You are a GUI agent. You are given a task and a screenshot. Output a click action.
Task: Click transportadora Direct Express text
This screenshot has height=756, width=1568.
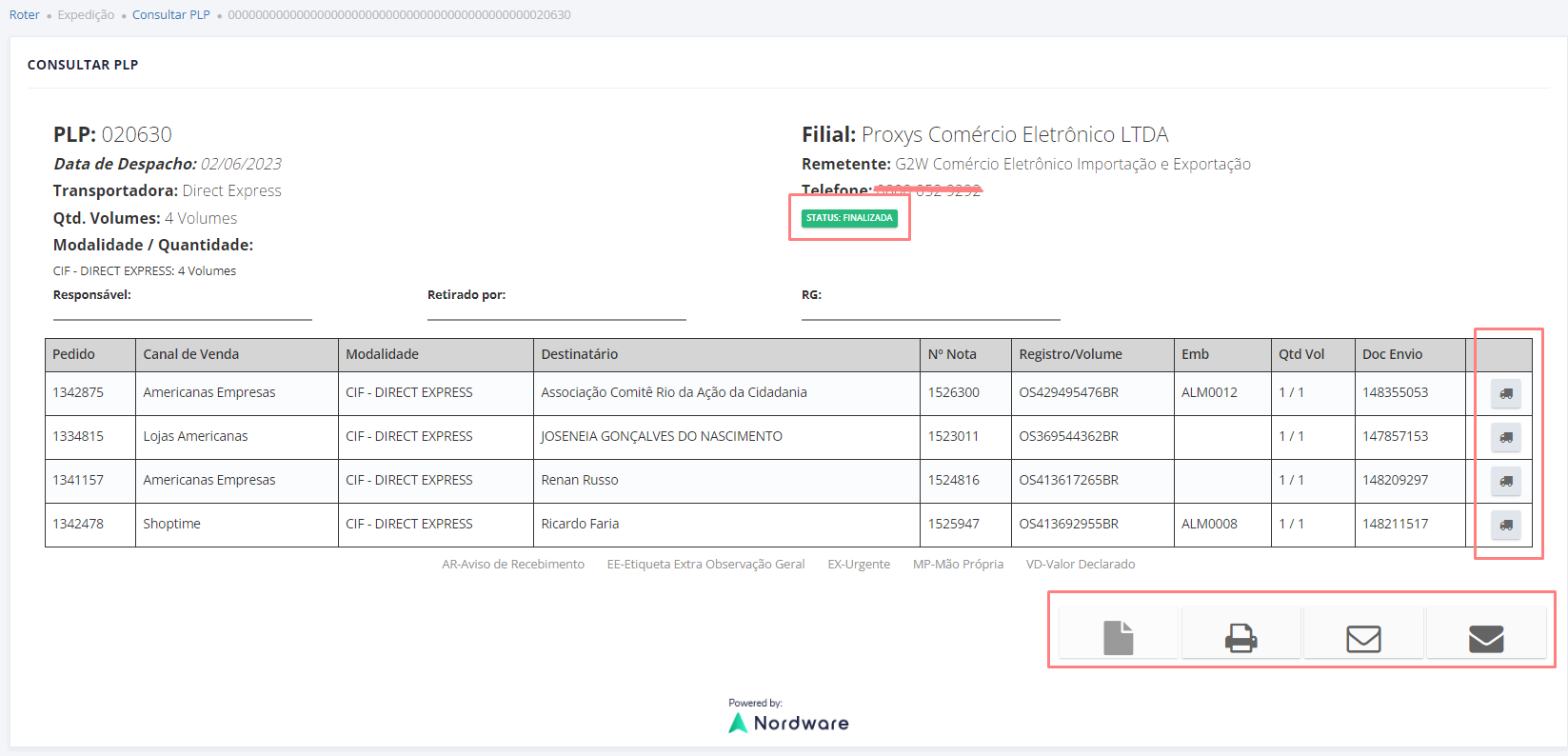(x=232, y=190)
